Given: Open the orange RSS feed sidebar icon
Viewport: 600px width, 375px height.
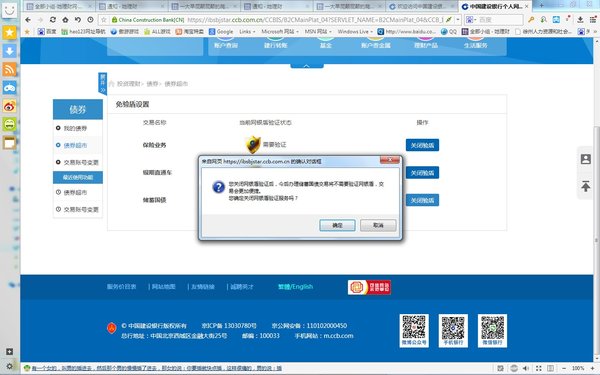Looking at the screenshot, I should click(10, 69).
